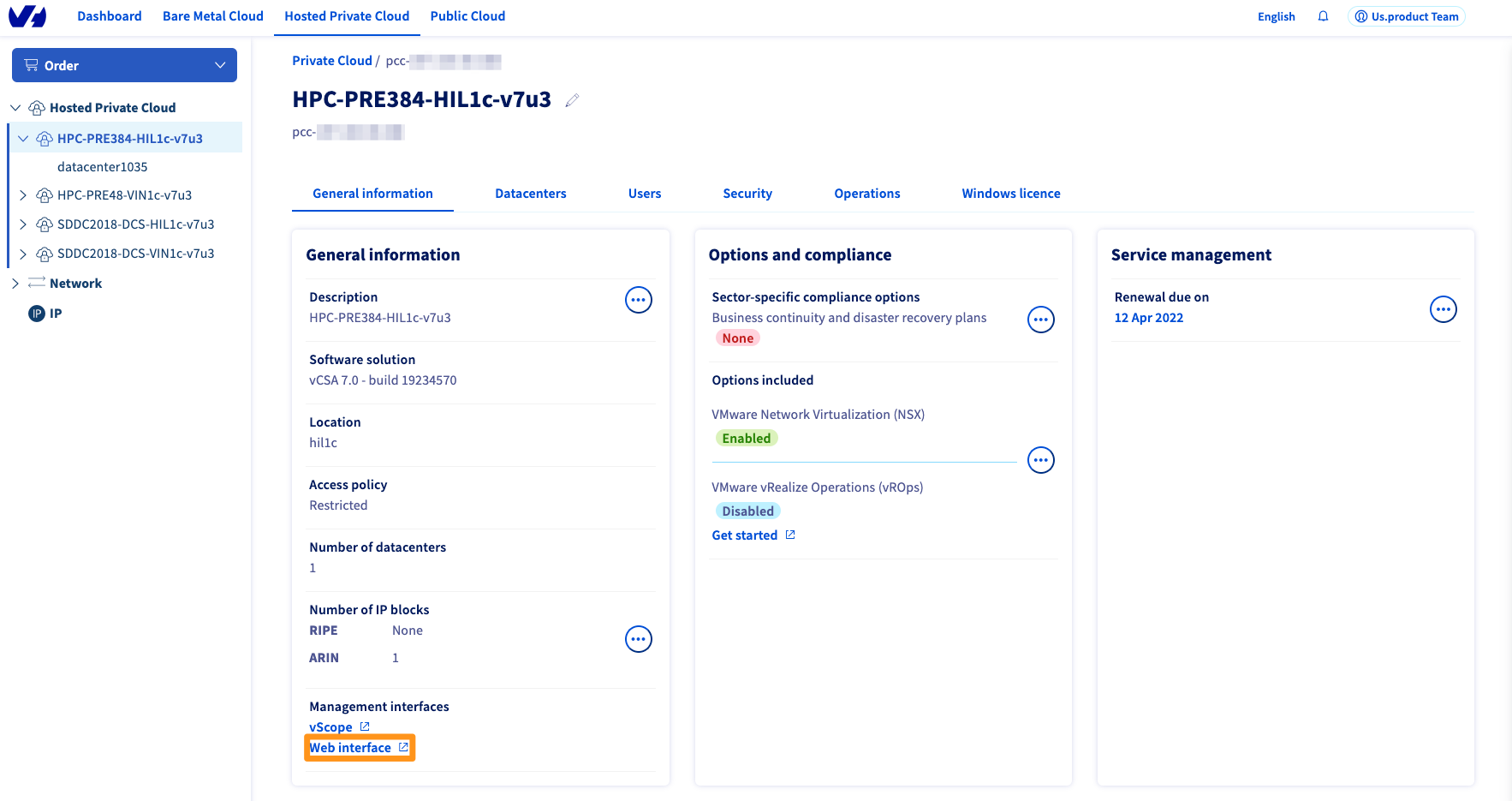Click the NSX Enabled badge

(x=747, y=439)
